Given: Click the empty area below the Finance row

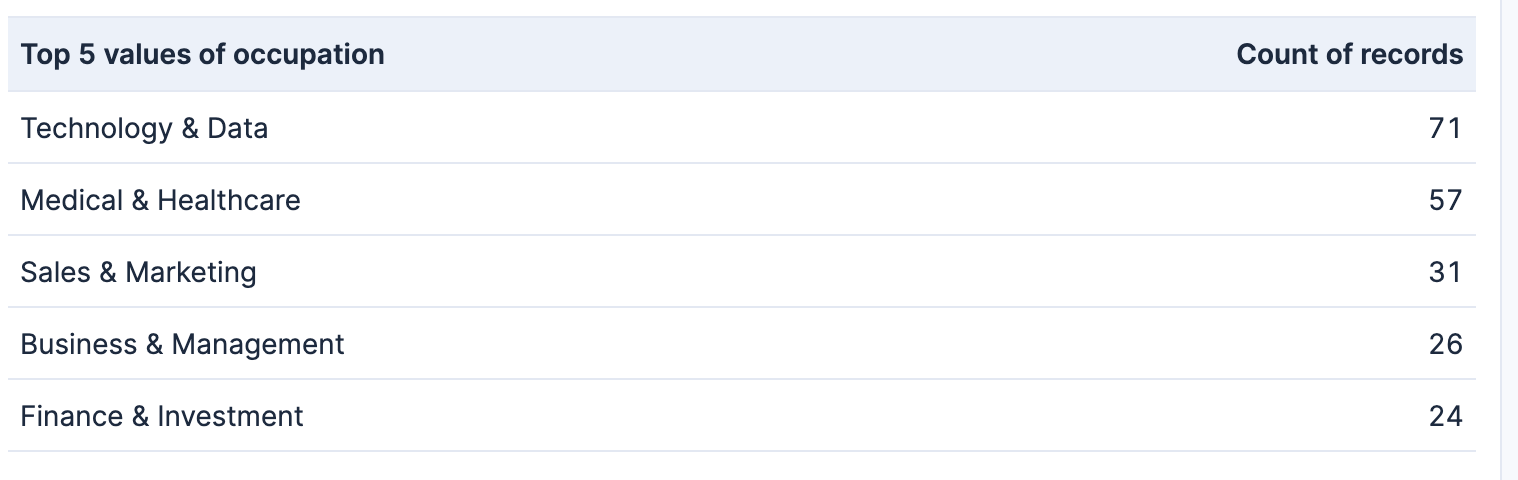Looking at the screenshot, I should coord(742,466).
